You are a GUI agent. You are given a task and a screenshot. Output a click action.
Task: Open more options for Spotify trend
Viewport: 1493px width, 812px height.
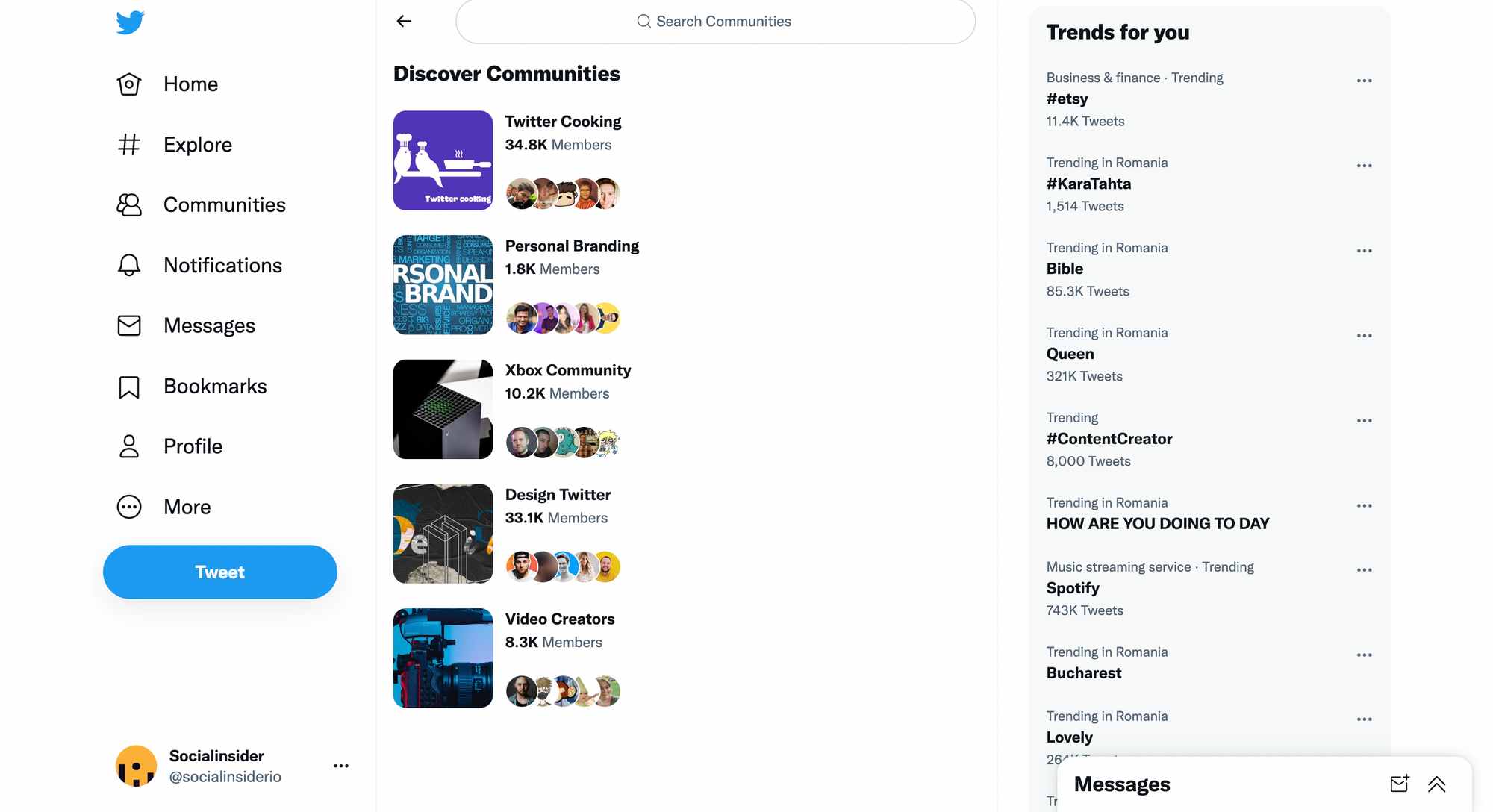1365,570
